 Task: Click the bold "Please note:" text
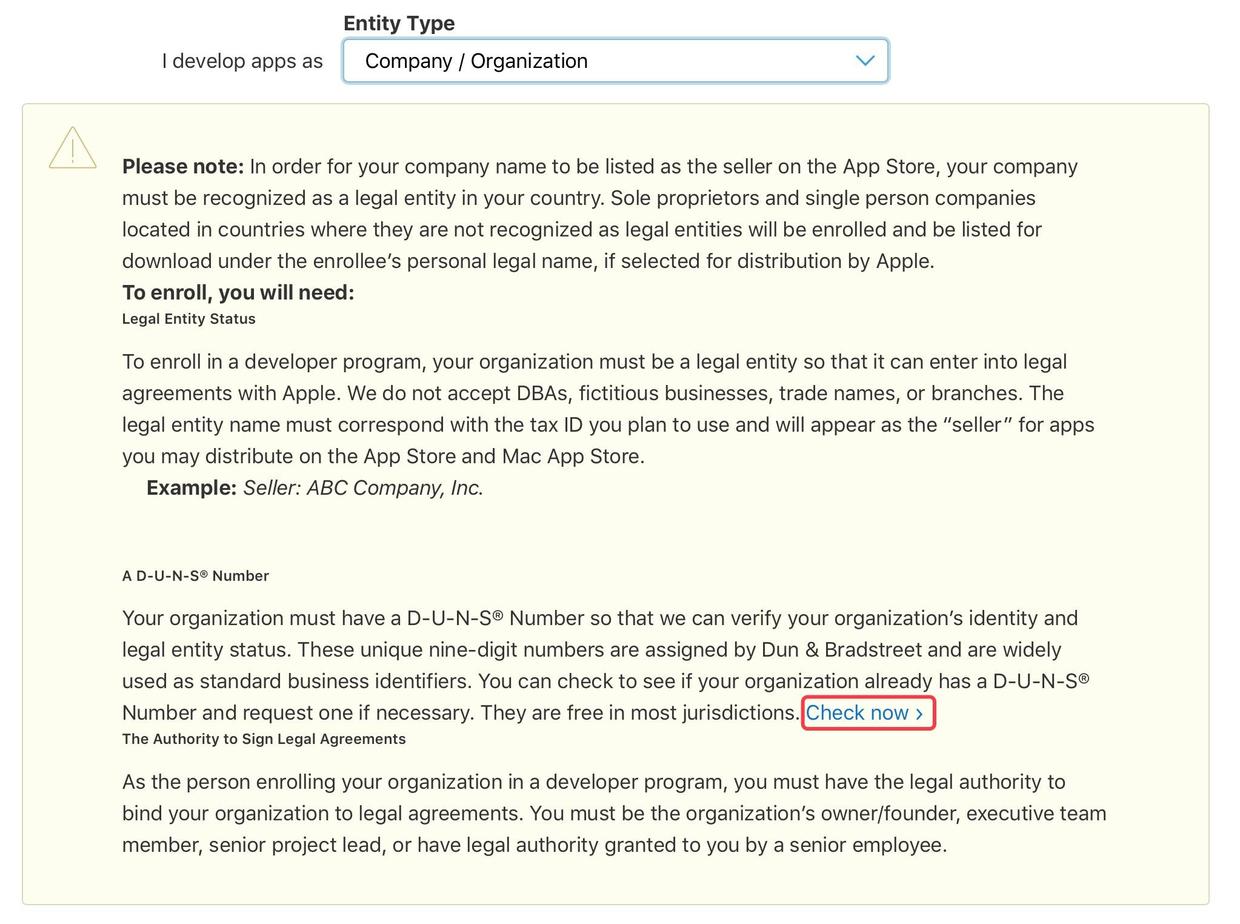click(x=183, y=166)
